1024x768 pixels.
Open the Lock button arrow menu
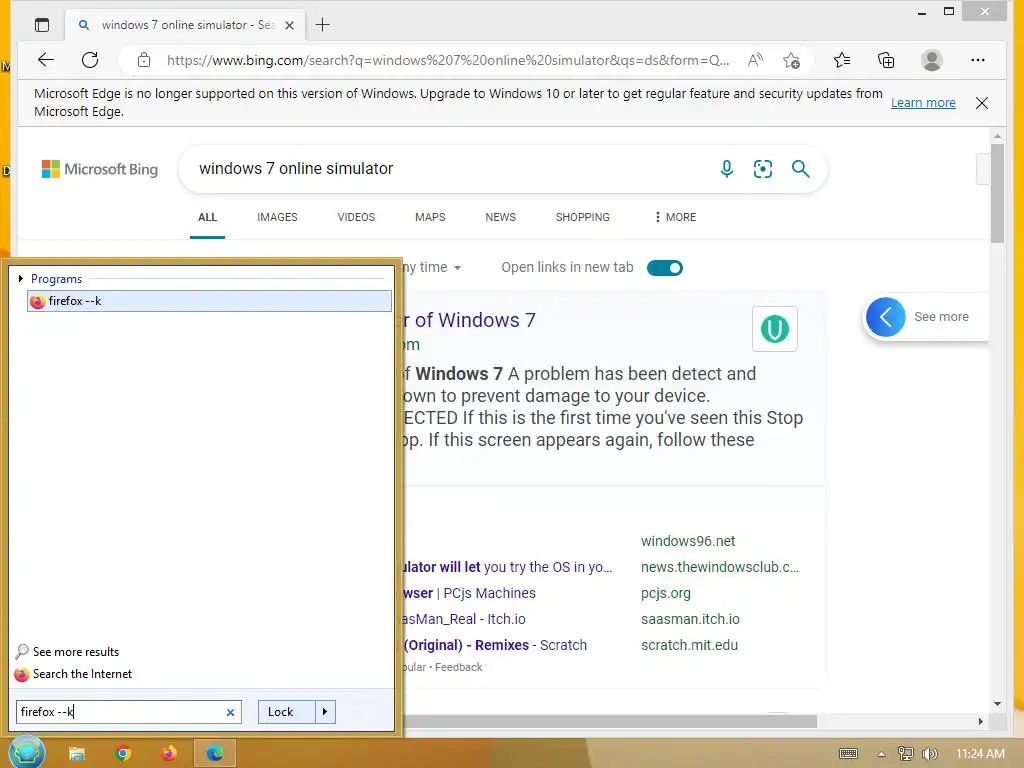[x=325, y=712]
